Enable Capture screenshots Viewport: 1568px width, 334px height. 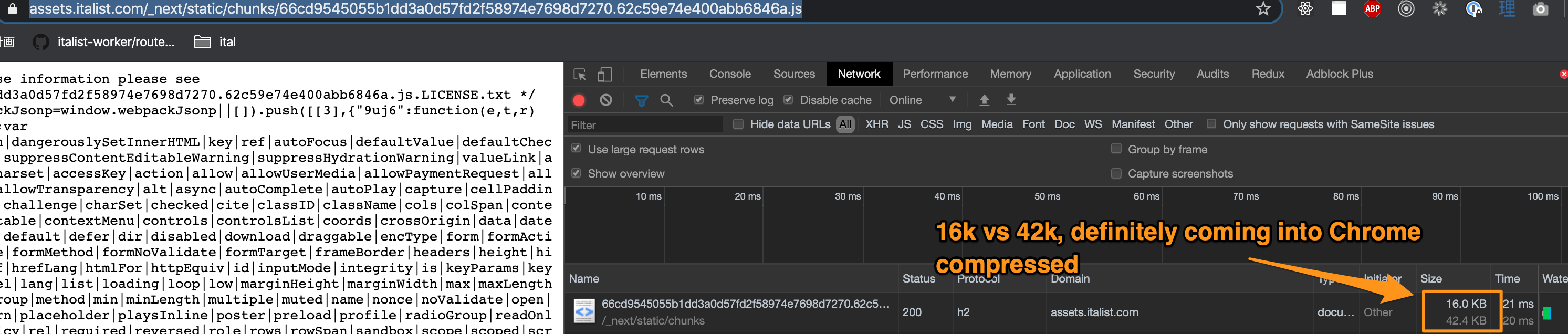[x=1116, y=173]
